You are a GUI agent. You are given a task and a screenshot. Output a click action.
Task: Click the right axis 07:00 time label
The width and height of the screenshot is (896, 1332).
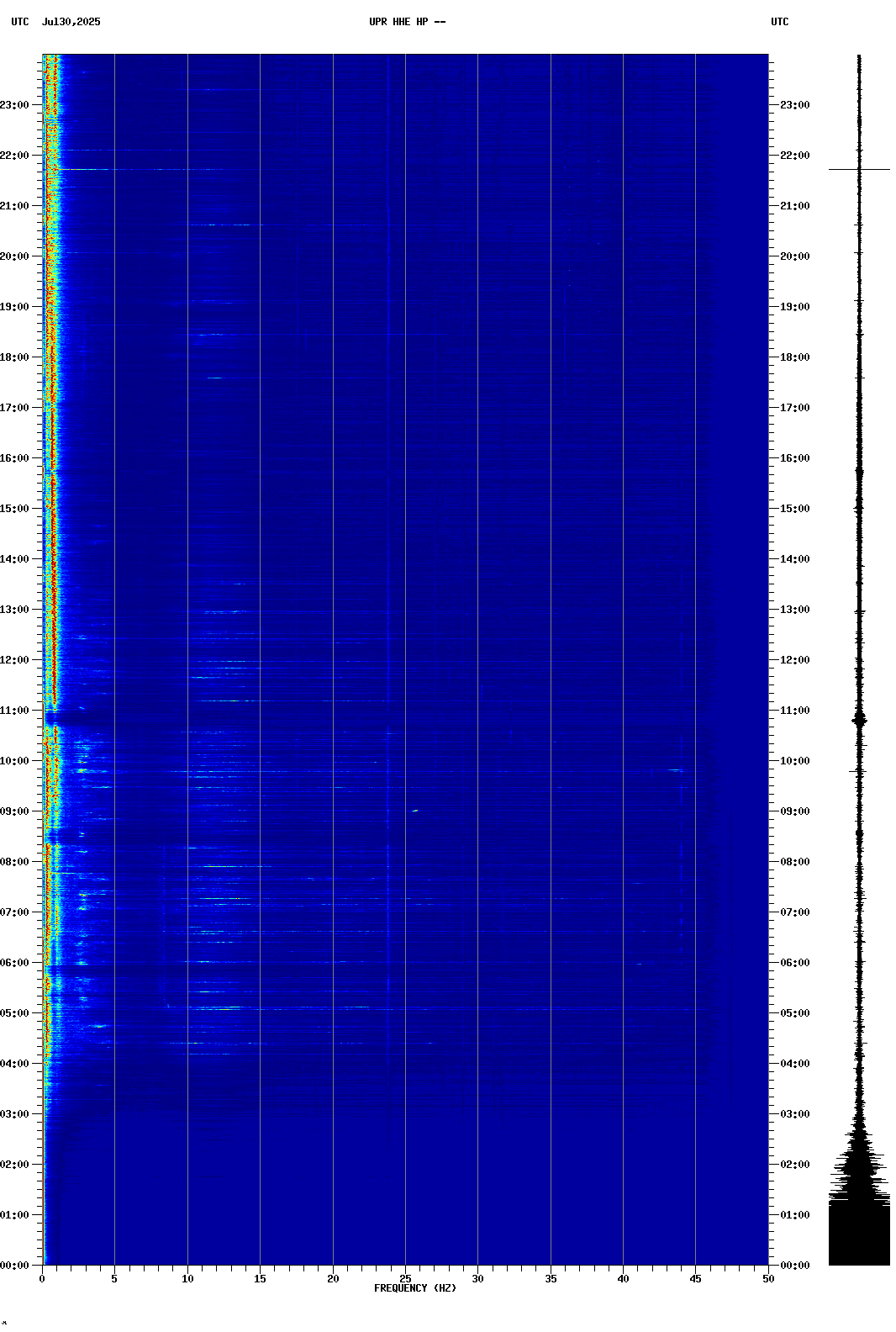[x=795, y=912]
